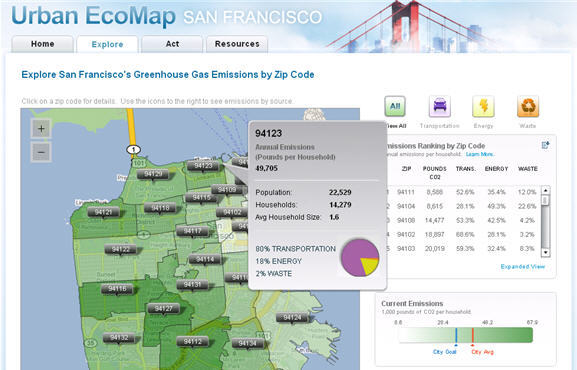Open the Home tab

(x=43, y=44)
